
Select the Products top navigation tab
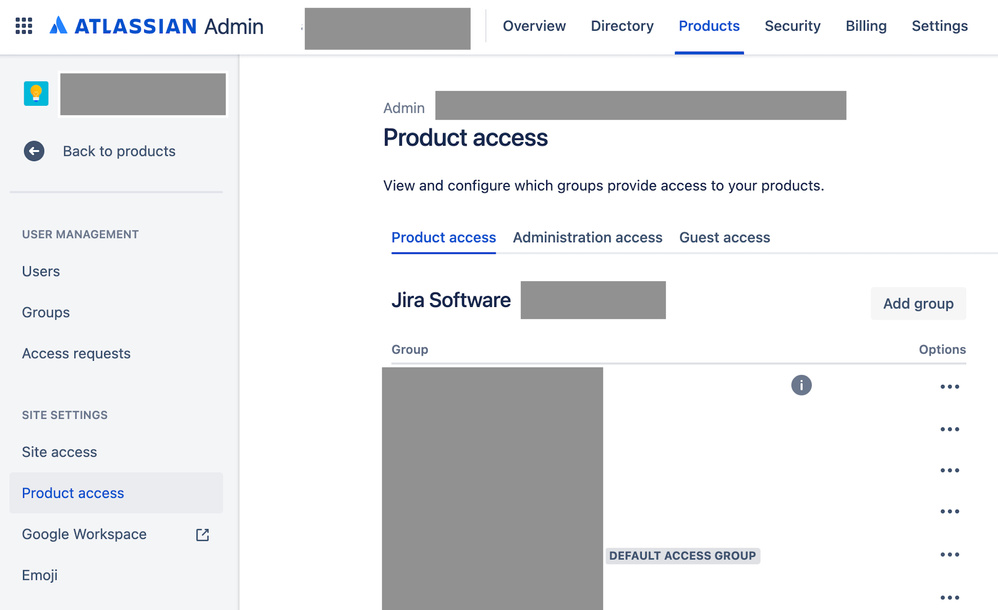(x=709, y=26)
